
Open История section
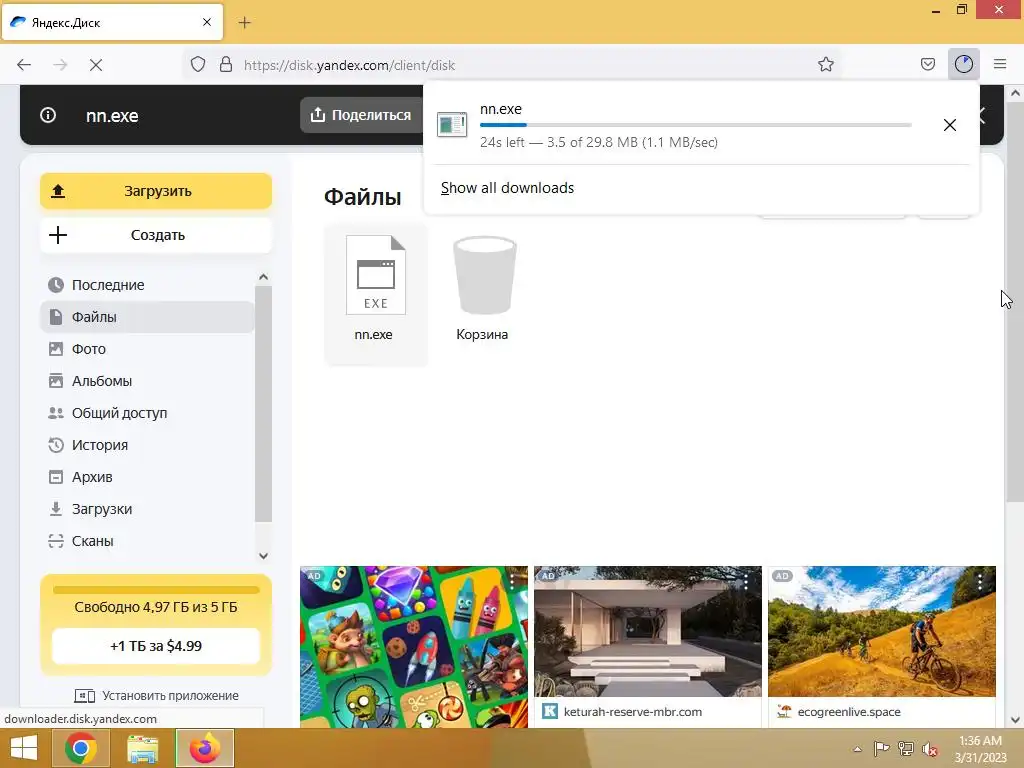click(148, 445)
